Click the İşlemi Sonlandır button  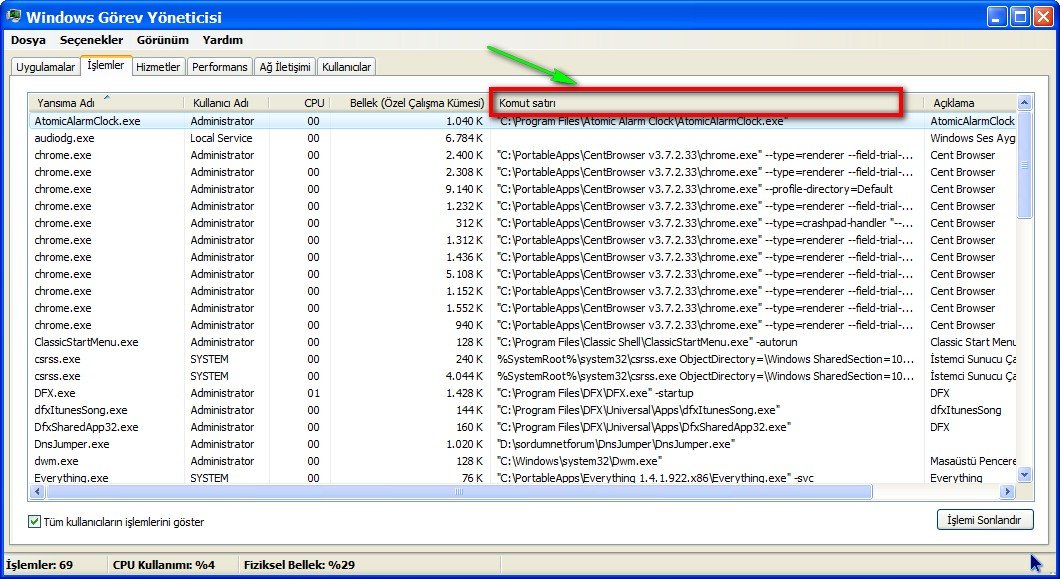[985, 520]
